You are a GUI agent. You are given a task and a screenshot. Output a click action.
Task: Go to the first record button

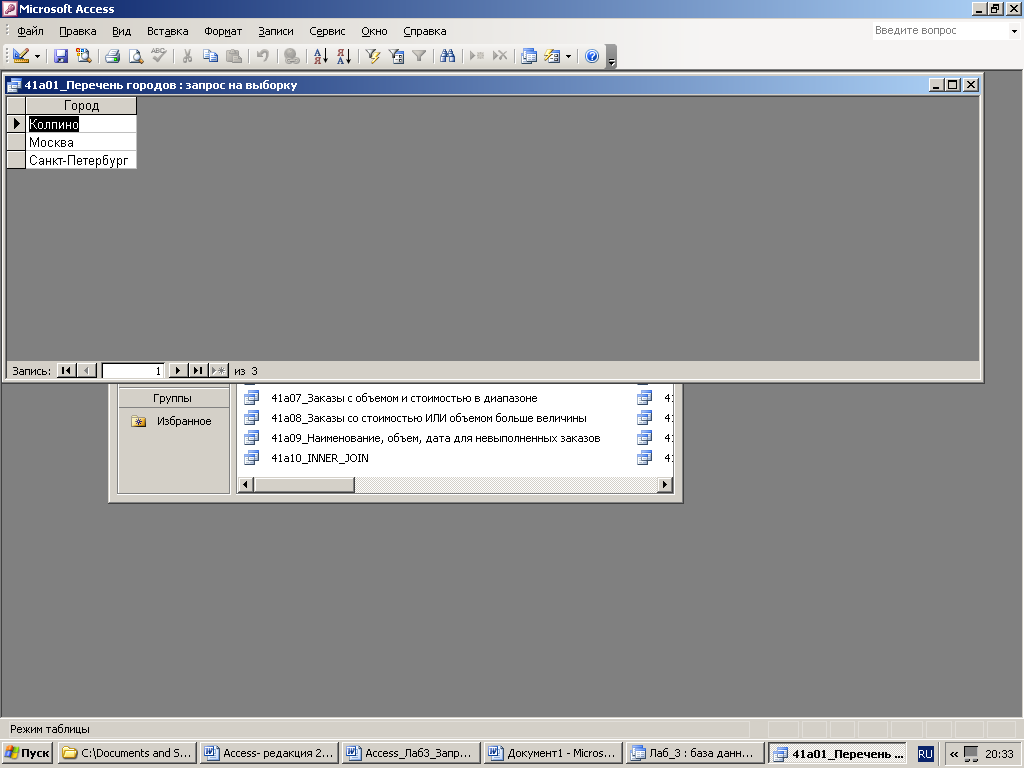(66, 371)
